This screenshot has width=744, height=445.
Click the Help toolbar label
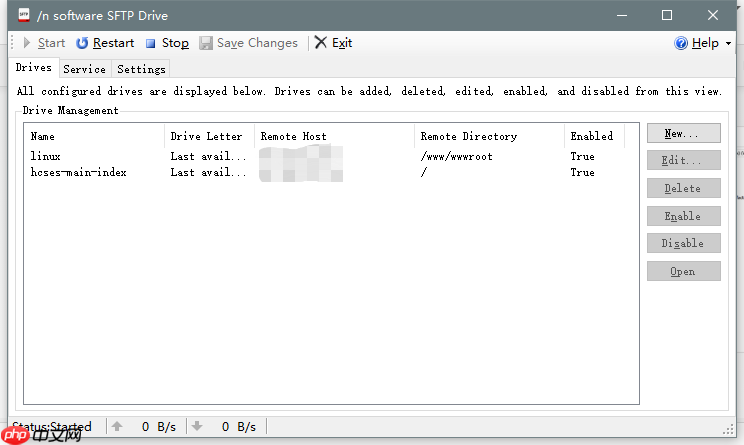(705, 43)
